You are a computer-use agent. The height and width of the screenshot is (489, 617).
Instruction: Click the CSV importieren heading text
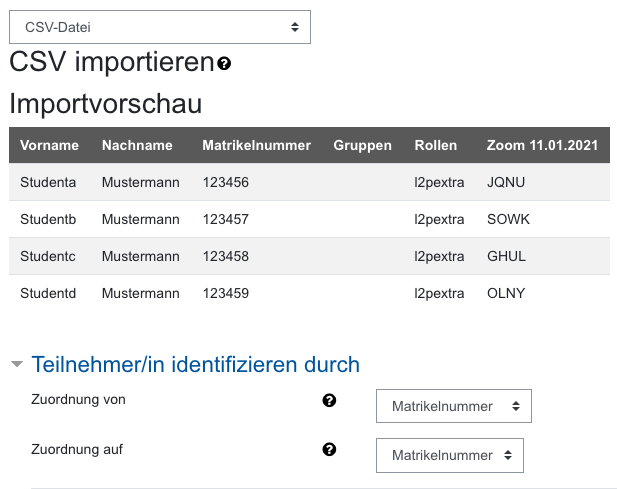click(112, 62)
